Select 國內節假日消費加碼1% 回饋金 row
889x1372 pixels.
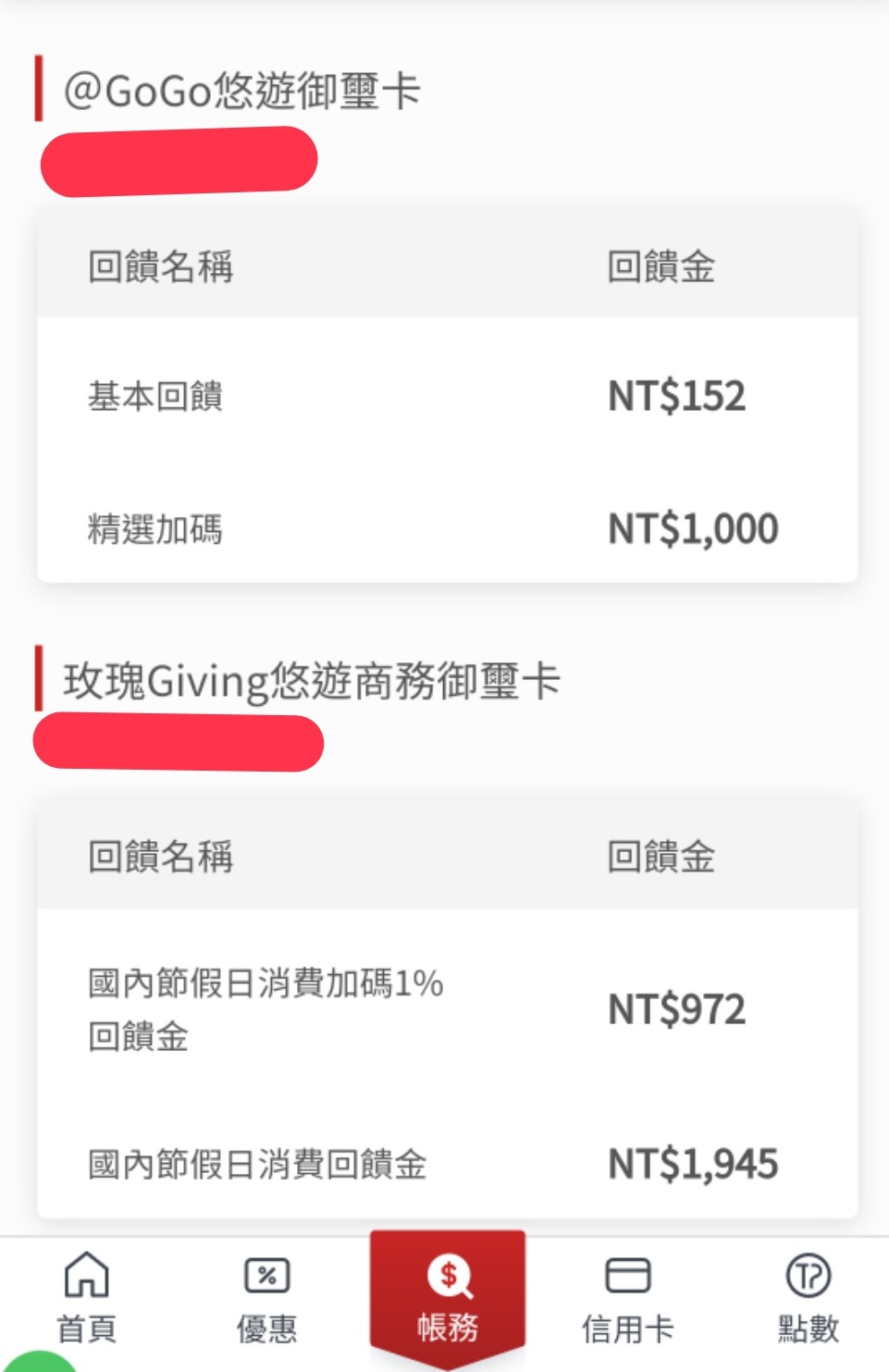point(265,1009)
